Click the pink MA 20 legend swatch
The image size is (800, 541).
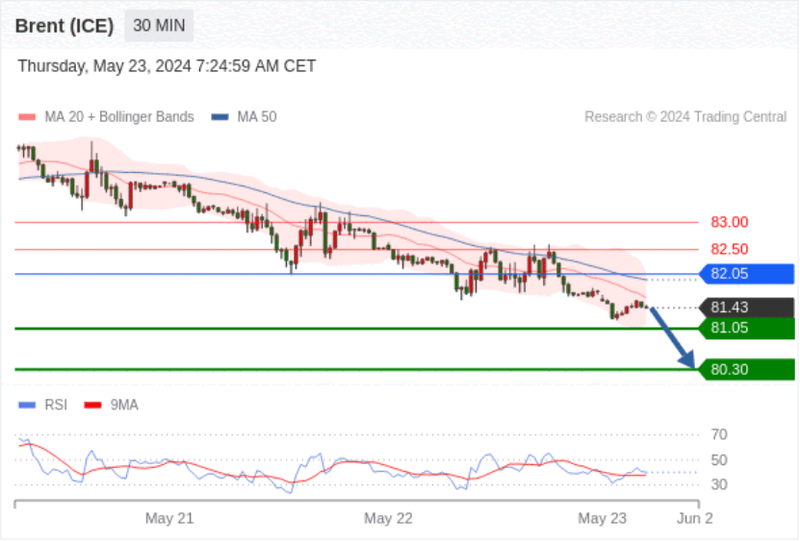point(27,117)
